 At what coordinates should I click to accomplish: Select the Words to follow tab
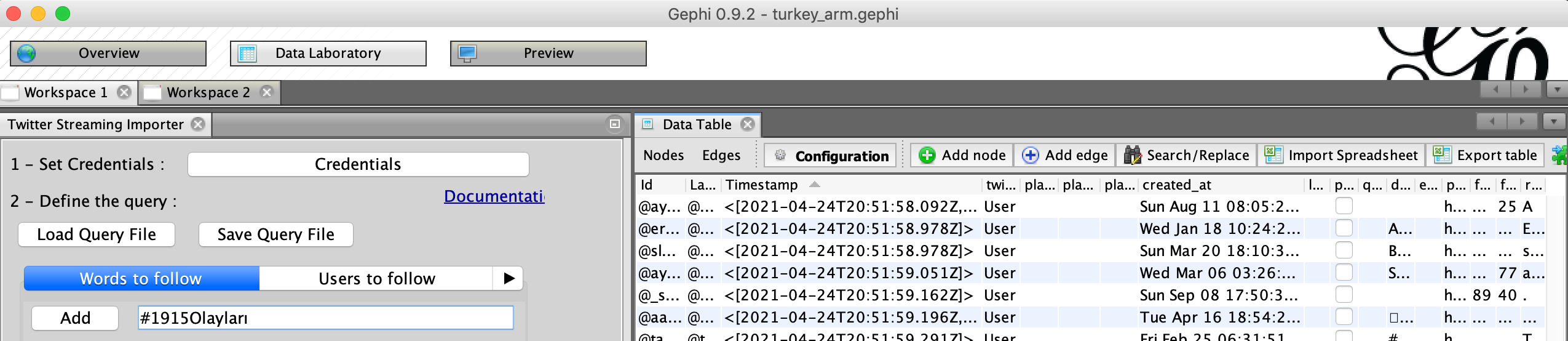[x=141, y=278]
